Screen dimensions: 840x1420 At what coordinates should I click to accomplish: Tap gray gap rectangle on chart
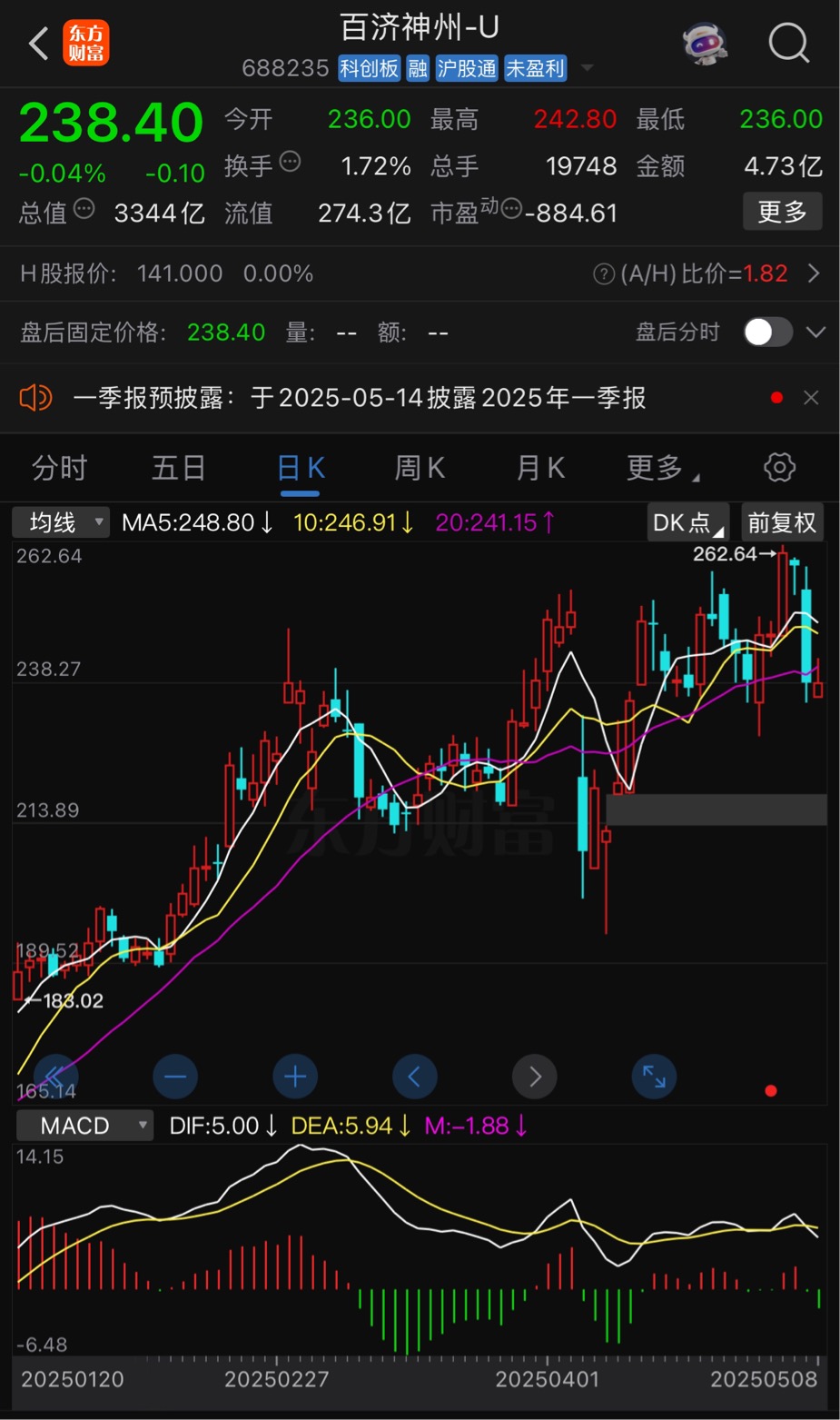pyautogui.click(x=716, y=809)
